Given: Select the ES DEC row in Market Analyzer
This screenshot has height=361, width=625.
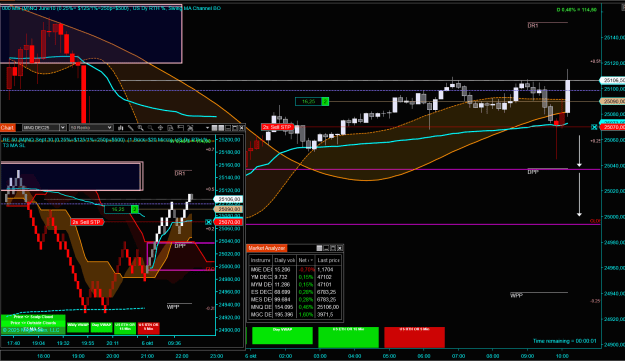Looking at the screenshot, I should (295, 292).
